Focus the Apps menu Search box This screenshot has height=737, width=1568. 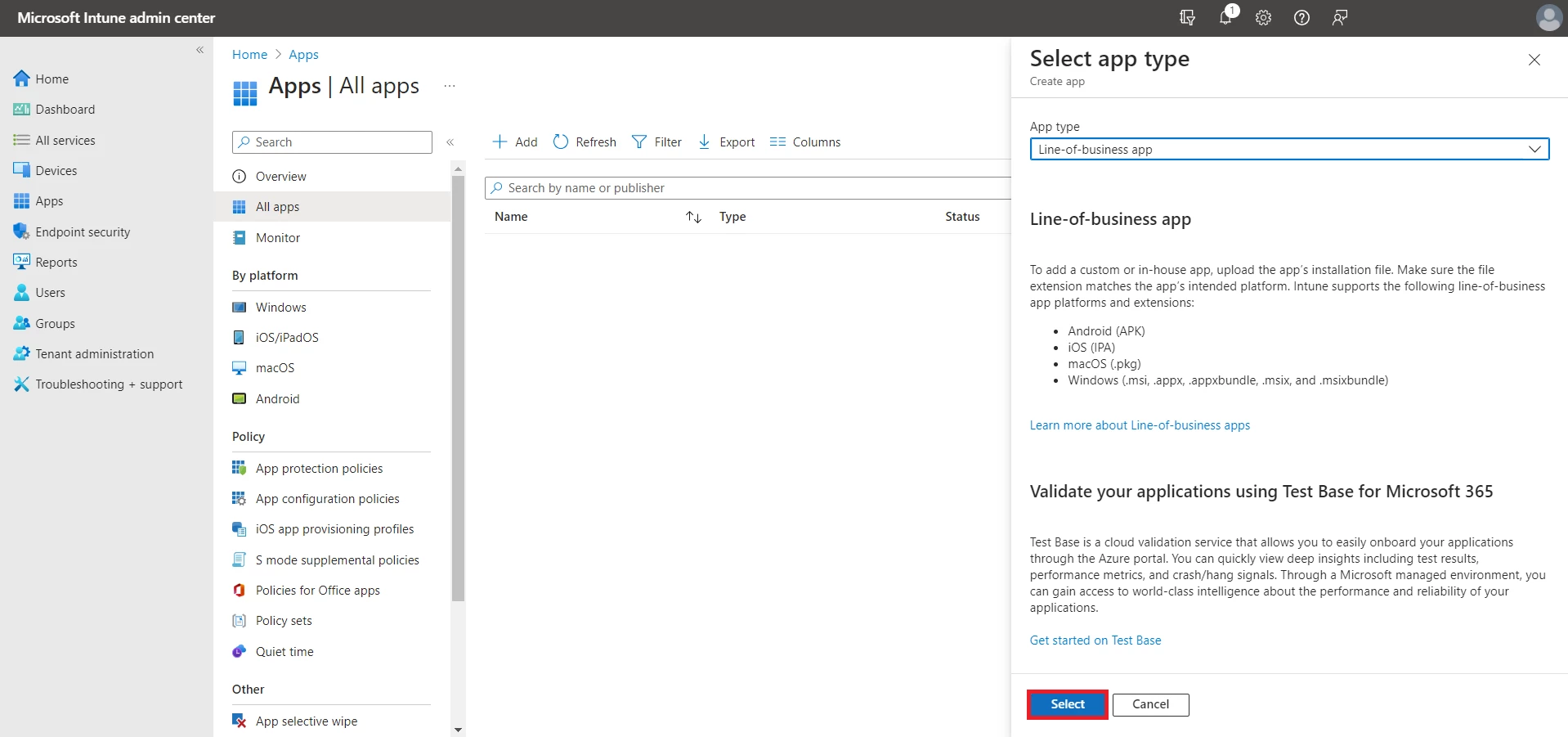click(332, 142)
